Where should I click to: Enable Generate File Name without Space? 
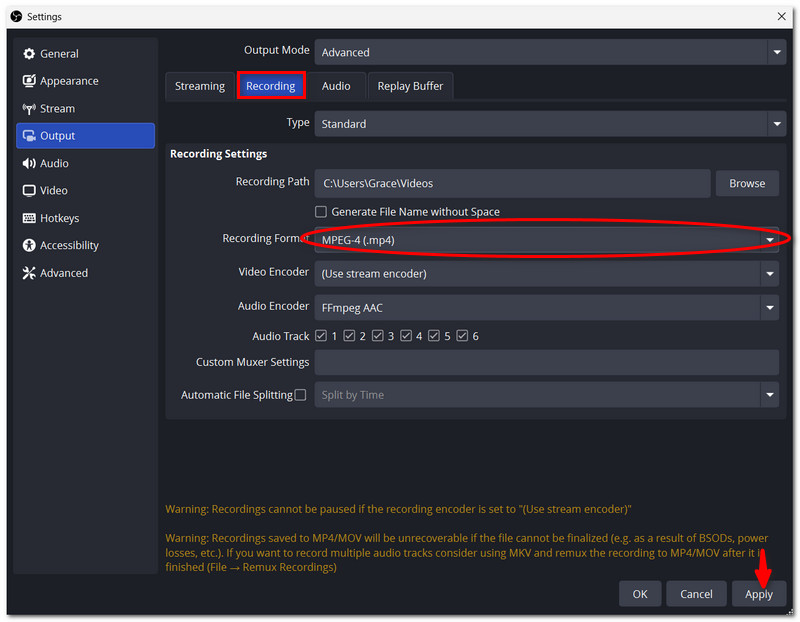coord(321,211)
